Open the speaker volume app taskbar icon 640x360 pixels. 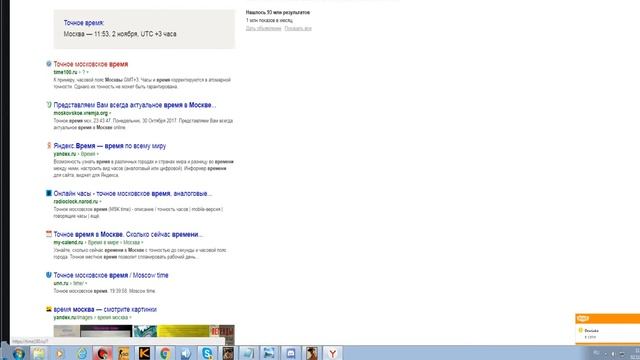coord(186,353)
